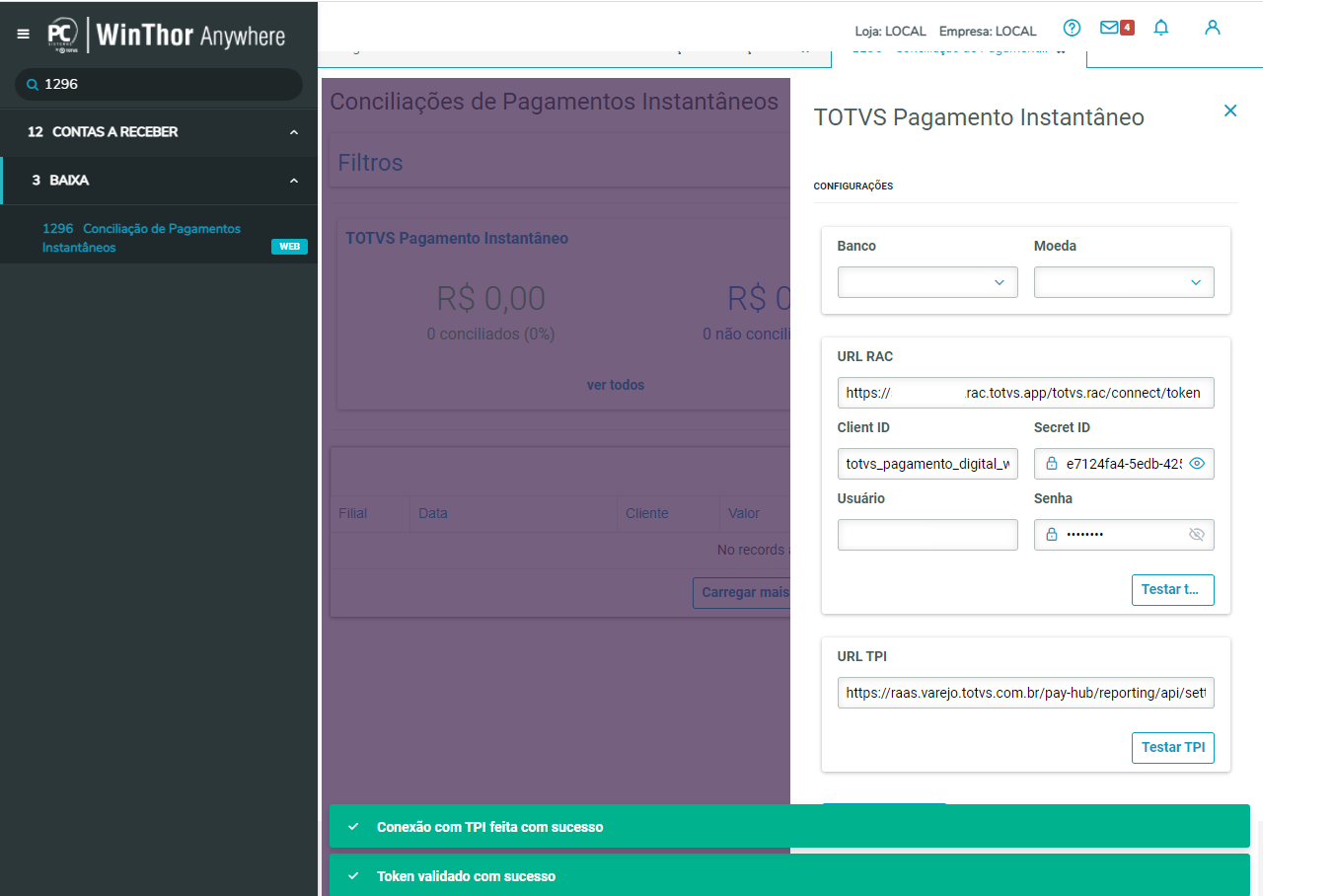The image size is (1334, 896).
Task: Open the Banco dropdown
Action: [927, 282]
